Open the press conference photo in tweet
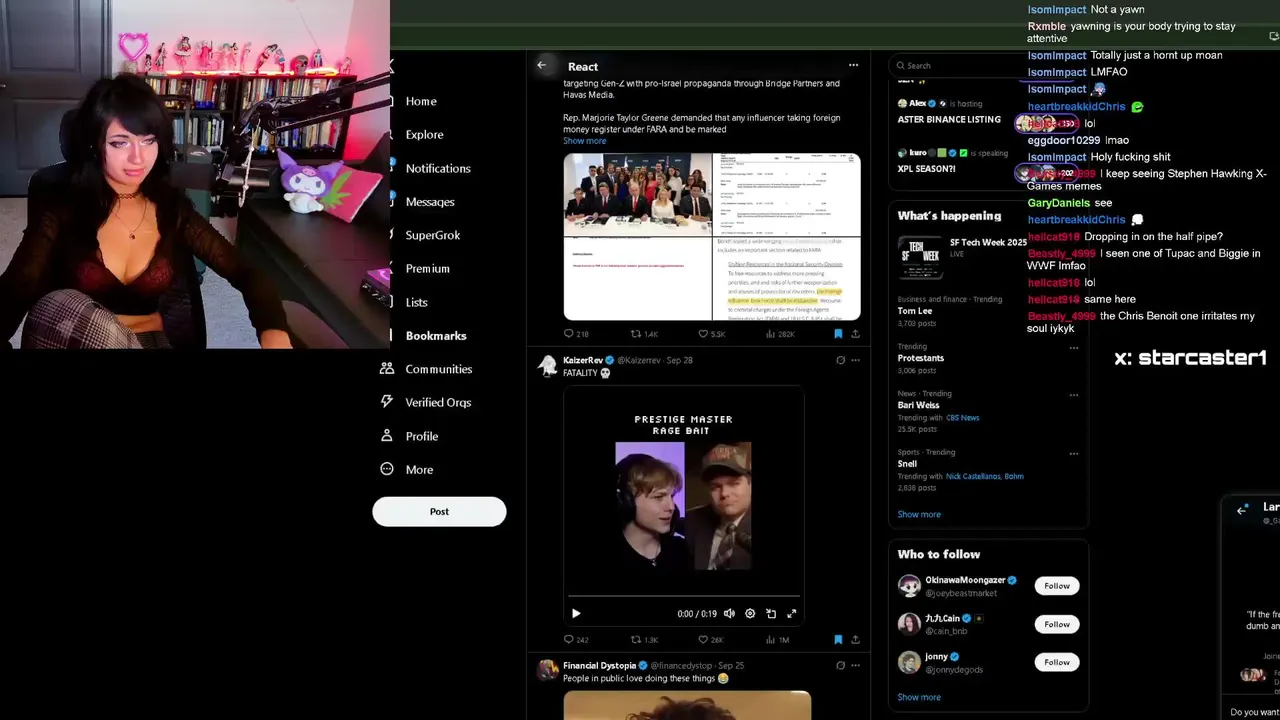Image resolution: width=1280 pixels, height=720 pixels. click(637, 194)
